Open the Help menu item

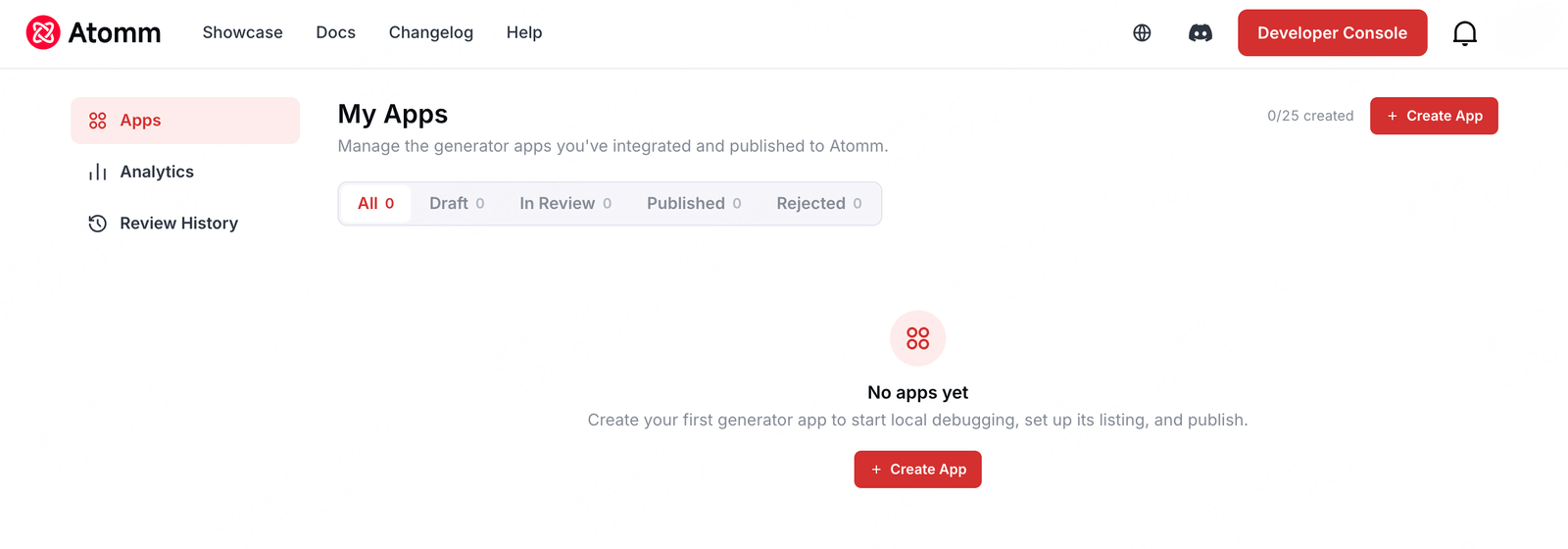[524, 32]
